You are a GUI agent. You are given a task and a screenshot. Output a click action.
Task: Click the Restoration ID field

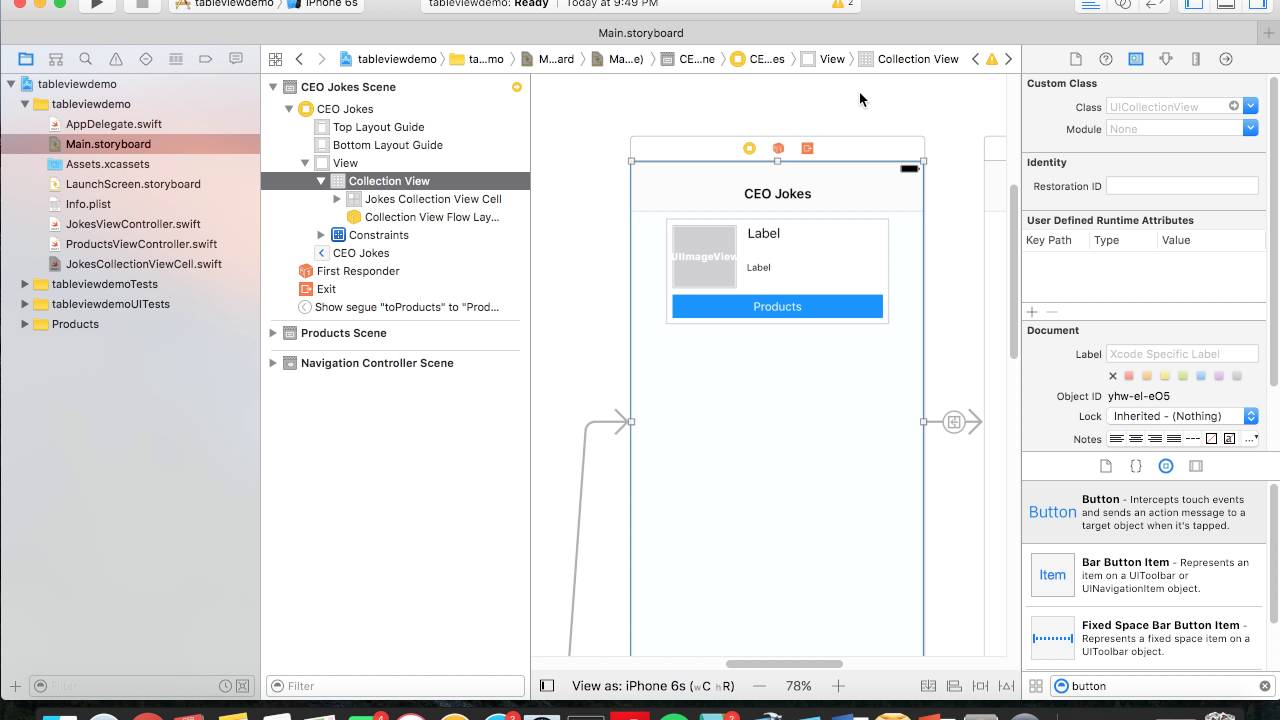(1182, 186)
